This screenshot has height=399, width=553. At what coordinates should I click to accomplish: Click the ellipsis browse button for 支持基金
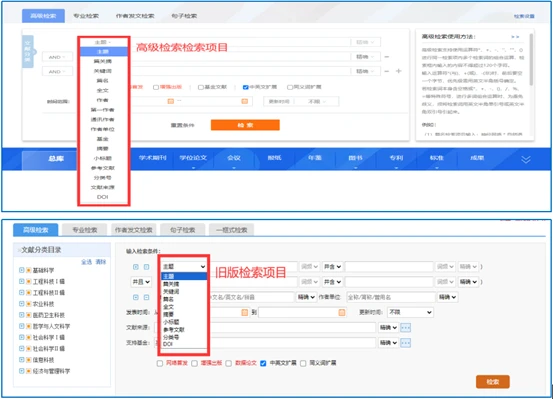click(x=406, y=343)
